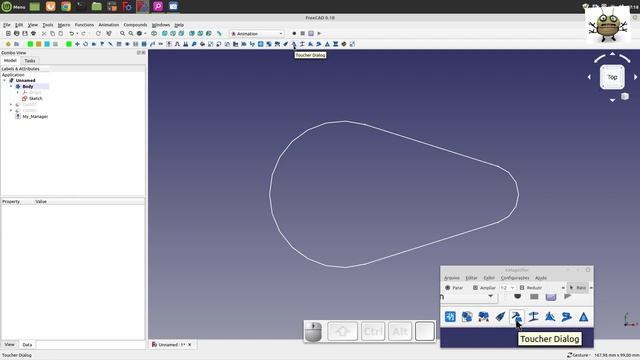Image resolution: width=640 pixels, height=360 pixels.
Task: Click the small cube icon under navigation cube
Action: click(625, 96)
